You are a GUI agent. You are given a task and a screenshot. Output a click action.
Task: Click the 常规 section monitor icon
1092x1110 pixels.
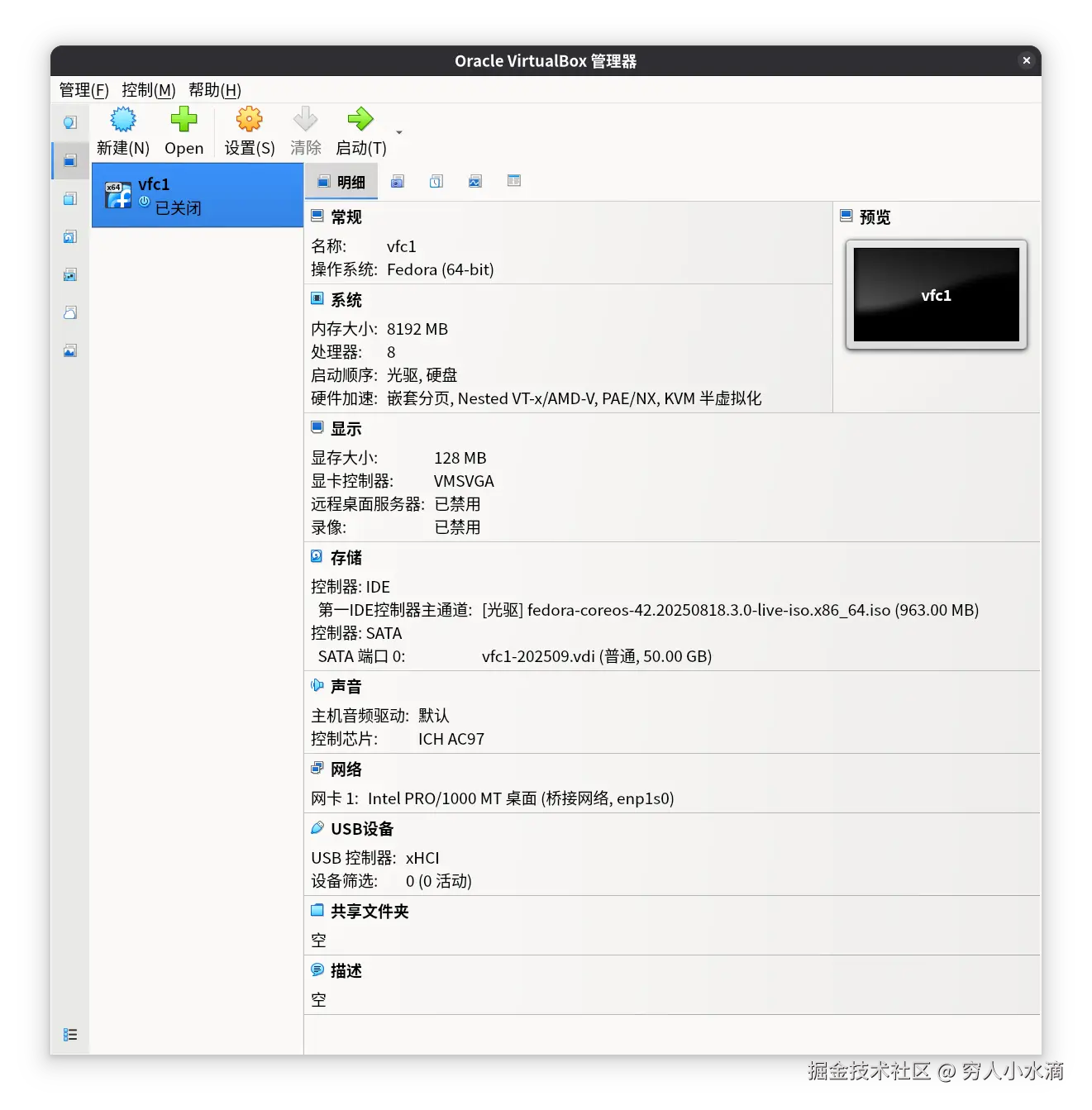(317, 216)
